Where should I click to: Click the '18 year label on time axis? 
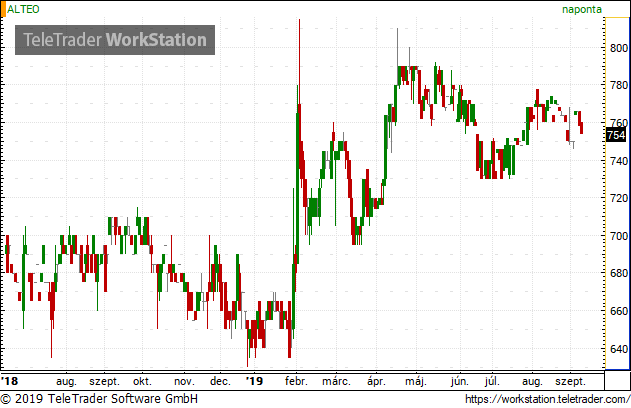[x=10, y=381]
